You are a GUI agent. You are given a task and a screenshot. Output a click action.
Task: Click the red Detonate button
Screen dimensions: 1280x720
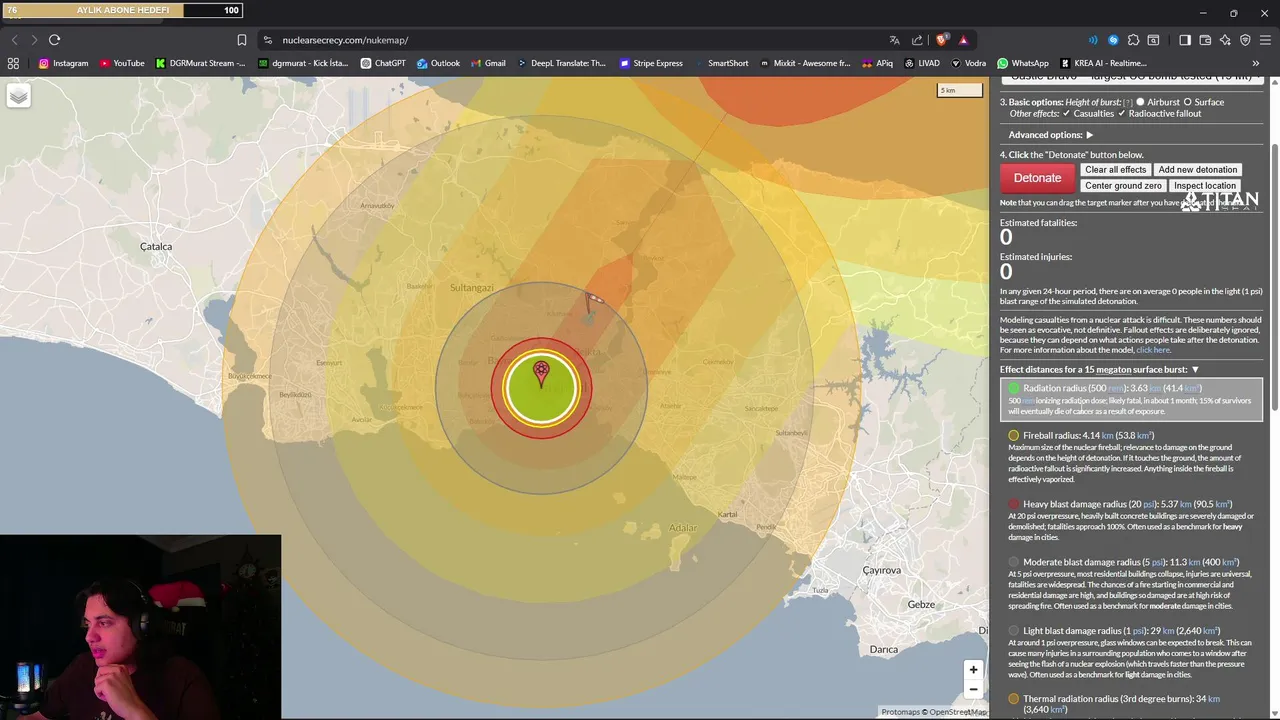click(x=1037, y=178)
